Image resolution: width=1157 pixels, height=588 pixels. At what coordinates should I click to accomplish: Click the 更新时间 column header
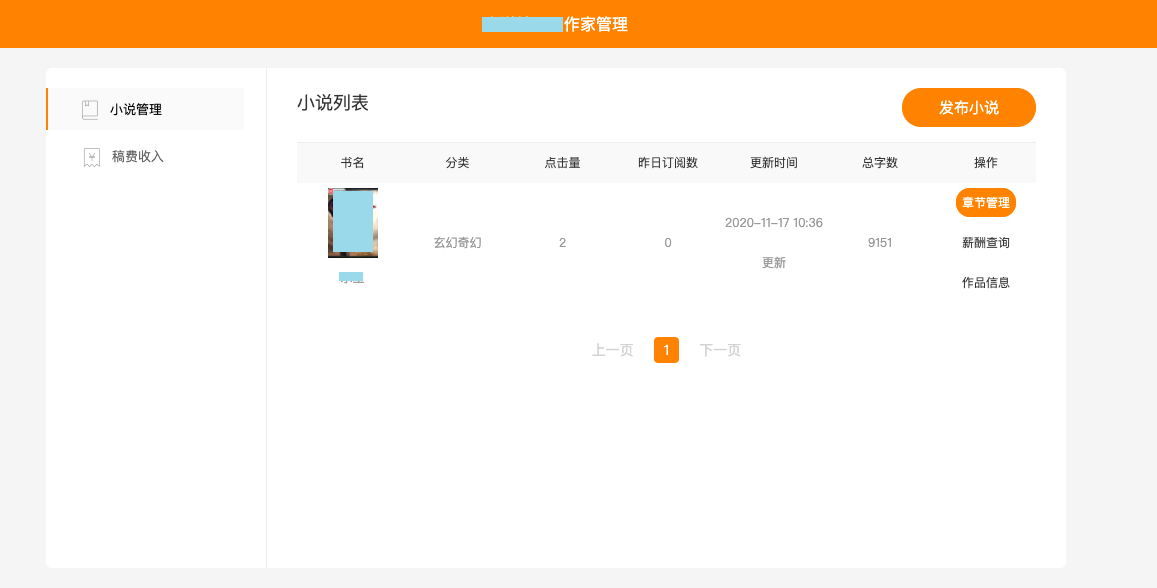point(773,163)
